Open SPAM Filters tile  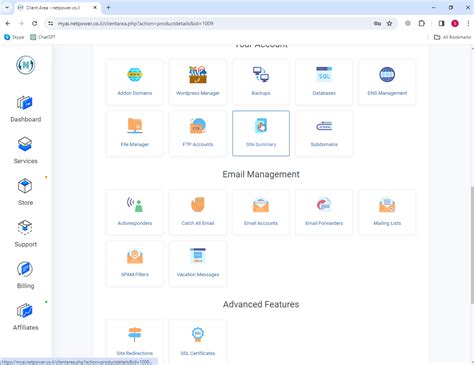click(x=135, y=264)
